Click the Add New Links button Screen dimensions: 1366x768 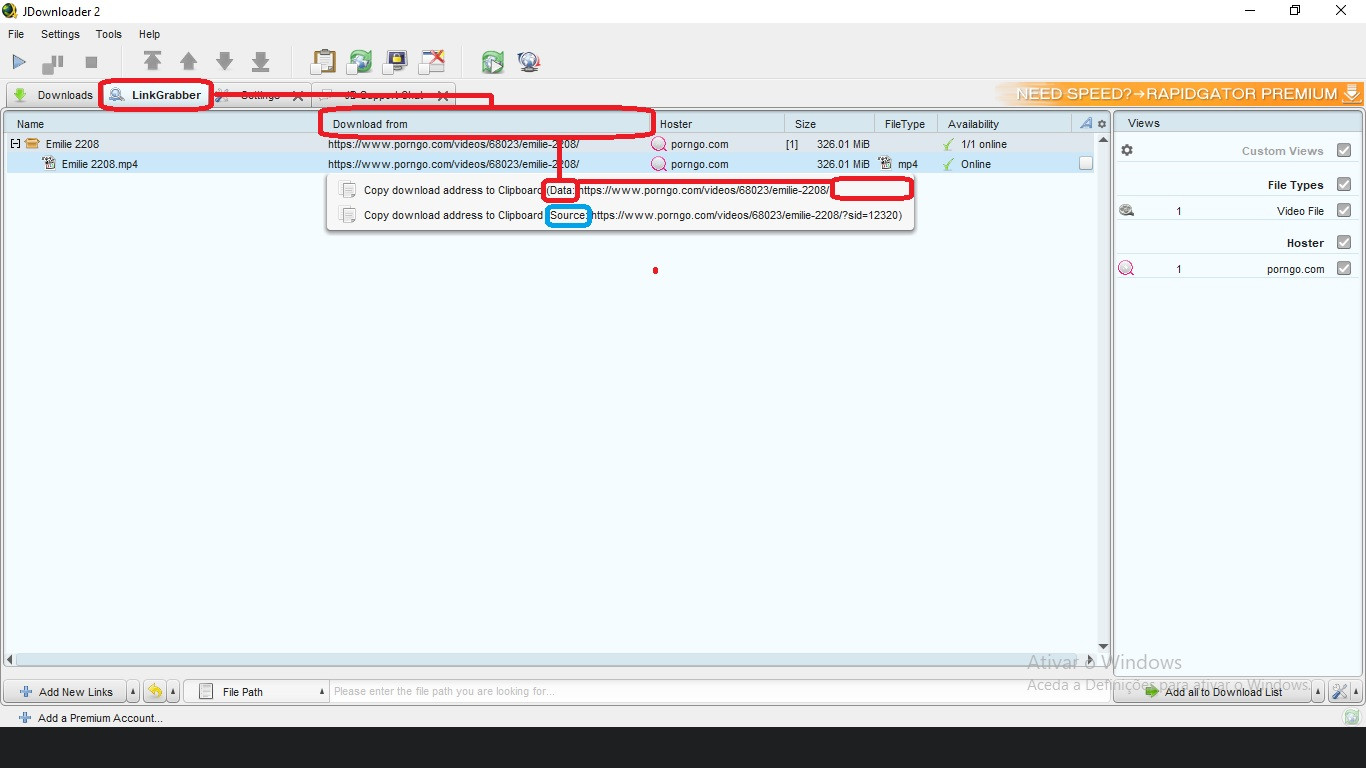(x=65, y=691)
